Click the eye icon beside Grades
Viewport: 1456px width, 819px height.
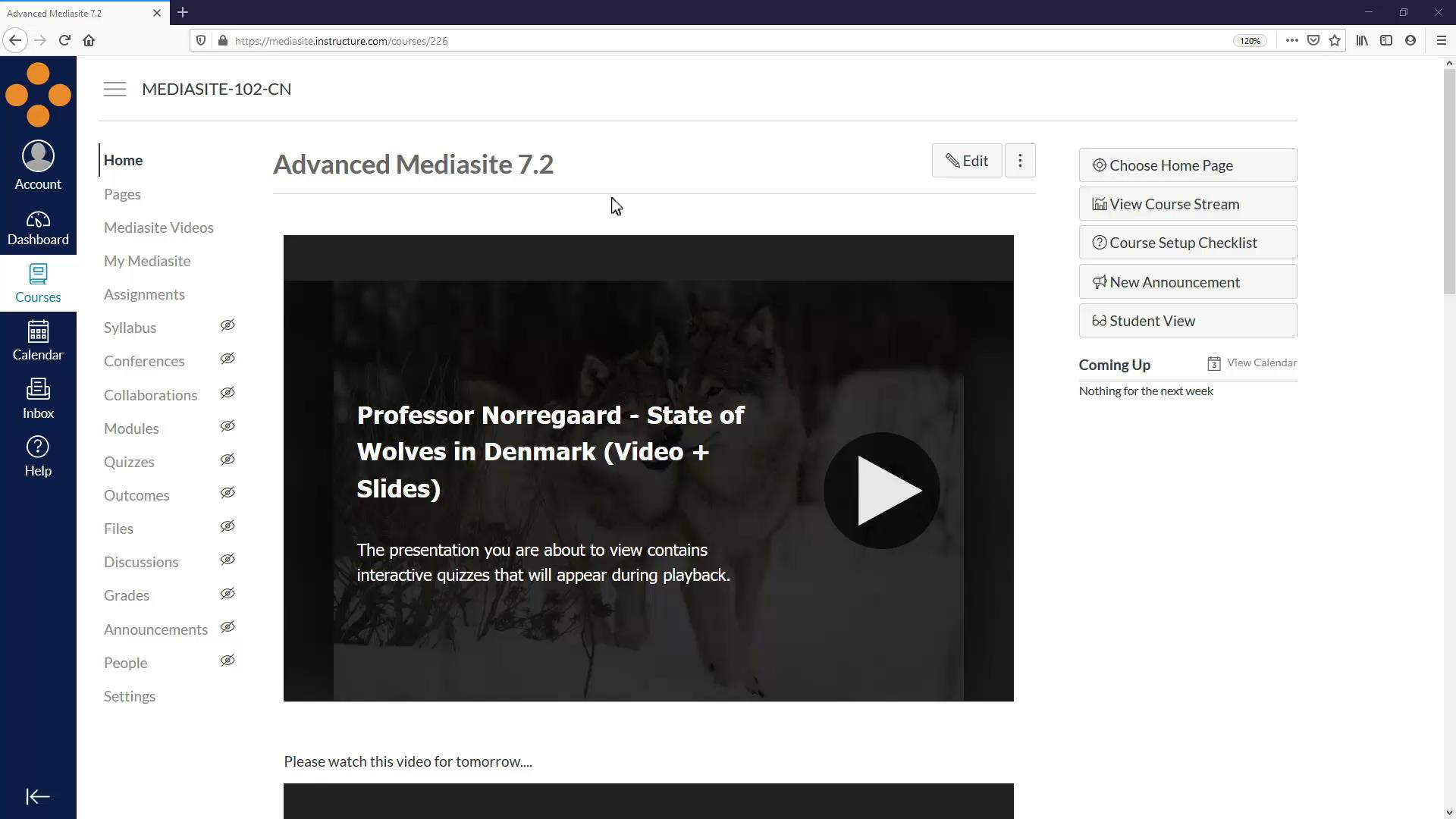click(x=227, y=594)
